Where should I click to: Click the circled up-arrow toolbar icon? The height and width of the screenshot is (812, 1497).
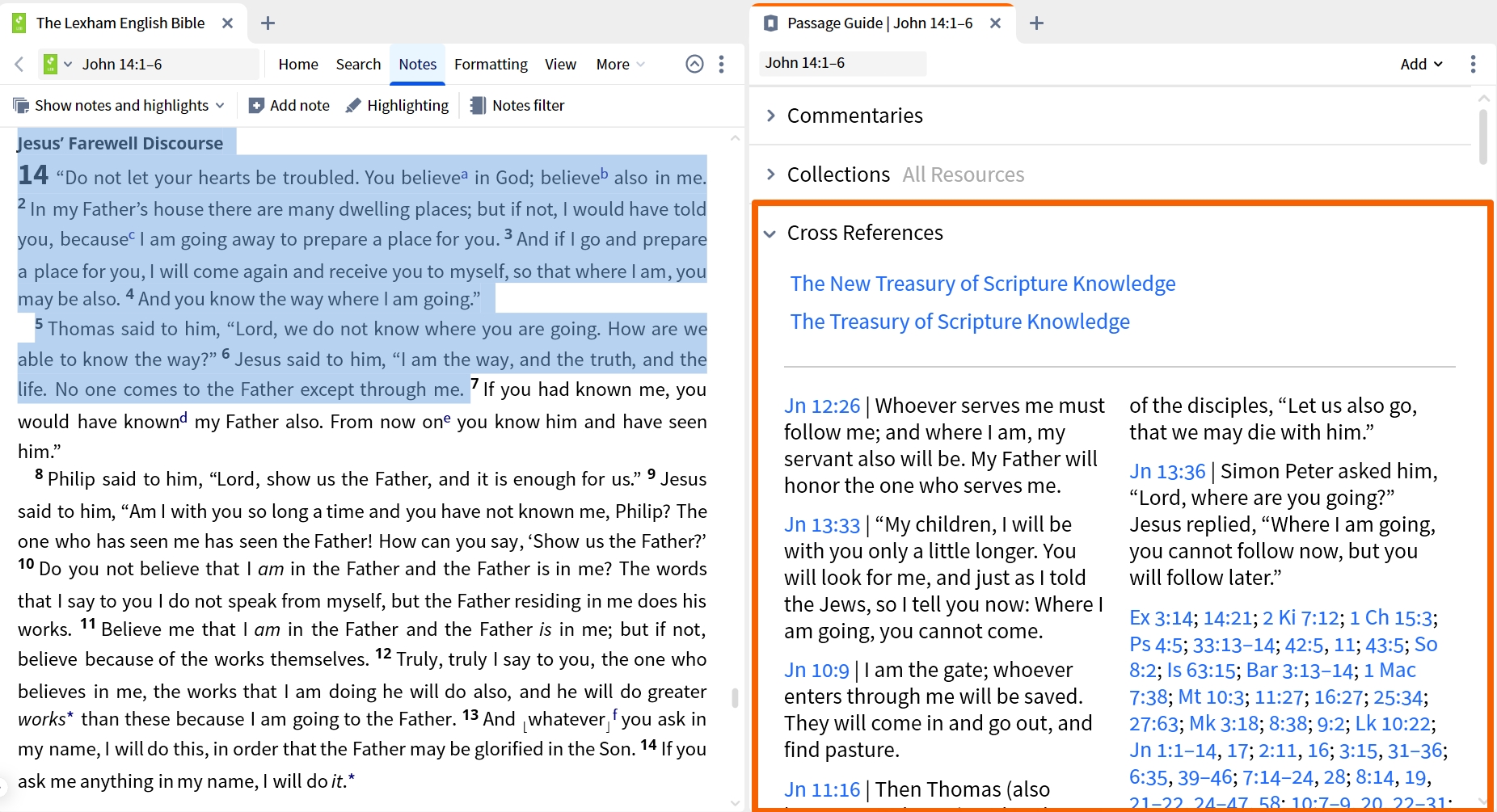point(694,64)
